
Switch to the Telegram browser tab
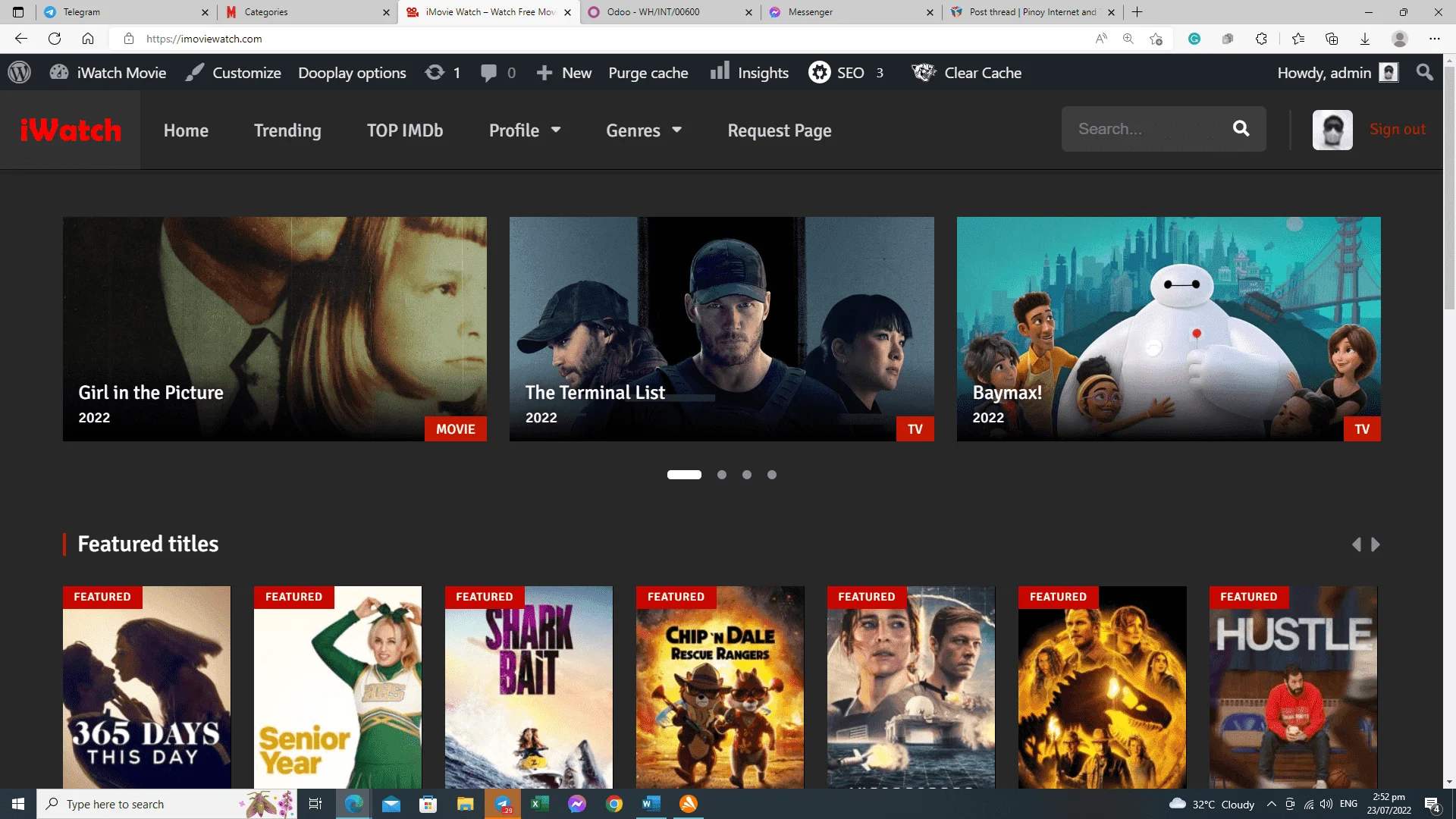click(x=126, y=12)
